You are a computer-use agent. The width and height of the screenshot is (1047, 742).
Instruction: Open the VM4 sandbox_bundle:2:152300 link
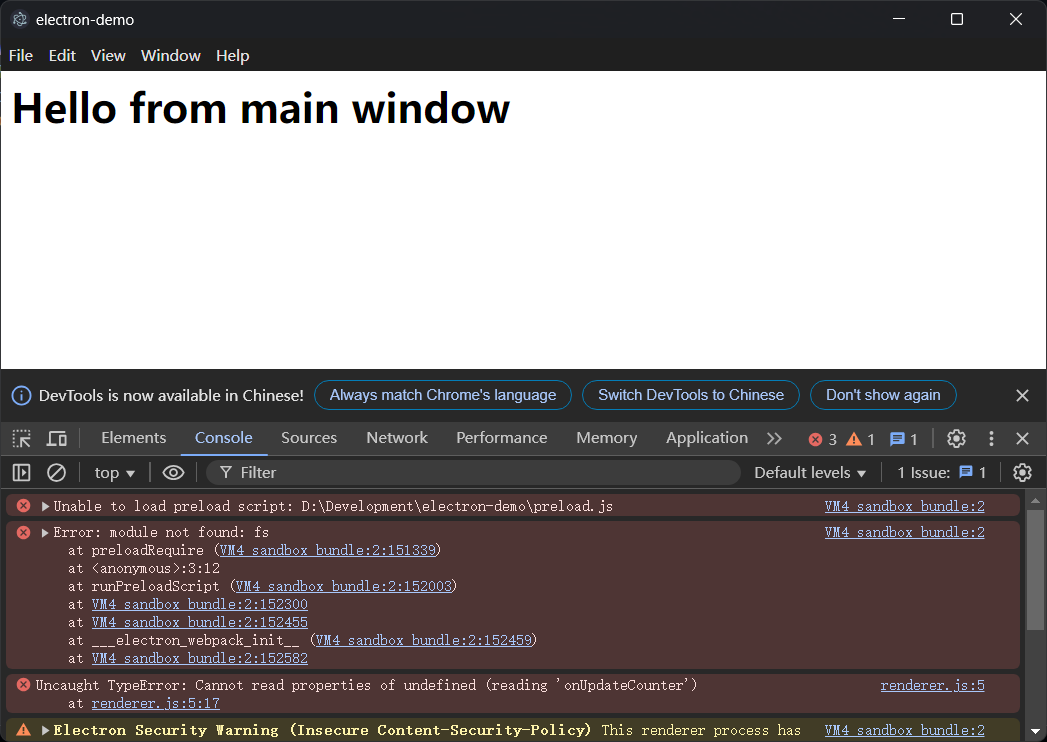pyautogui.click(x=200, y=604)
